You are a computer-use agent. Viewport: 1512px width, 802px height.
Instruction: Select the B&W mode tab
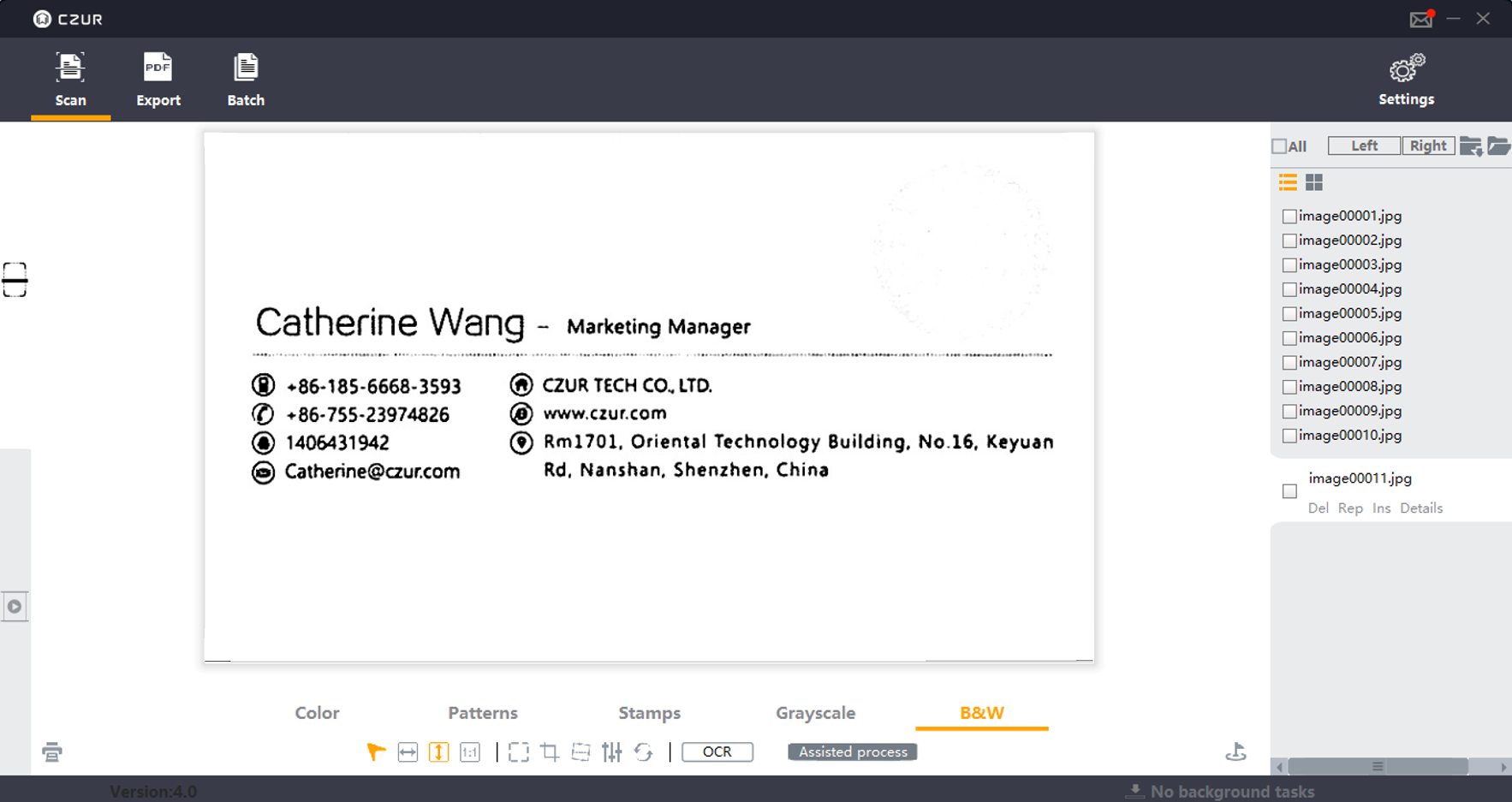[982, 712]
